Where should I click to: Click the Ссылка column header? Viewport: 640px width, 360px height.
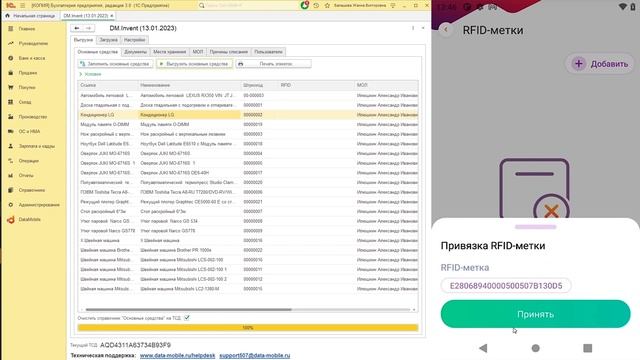click(108, 85)
